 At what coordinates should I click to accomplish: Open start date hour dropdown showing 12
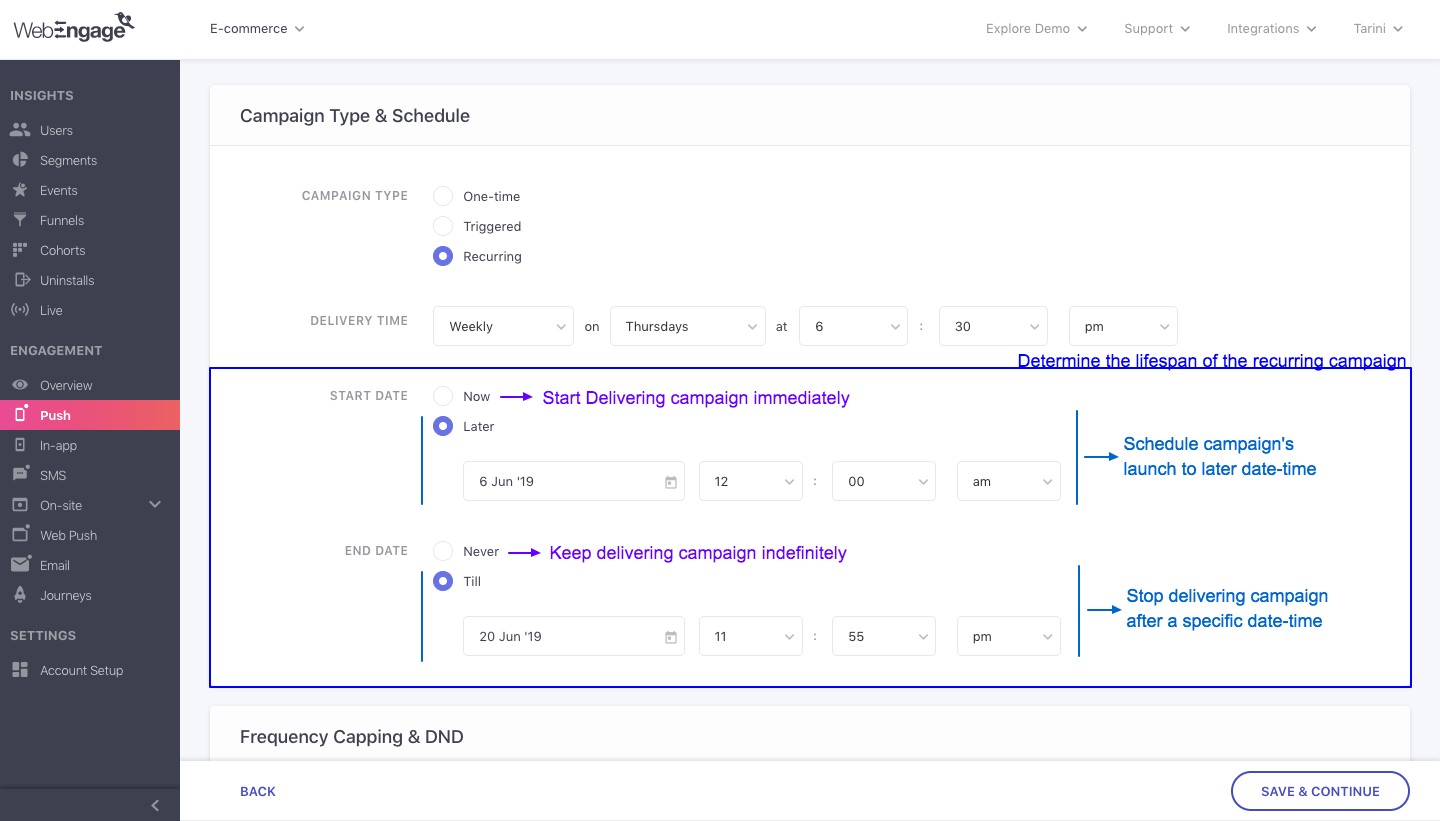[751, 481]
